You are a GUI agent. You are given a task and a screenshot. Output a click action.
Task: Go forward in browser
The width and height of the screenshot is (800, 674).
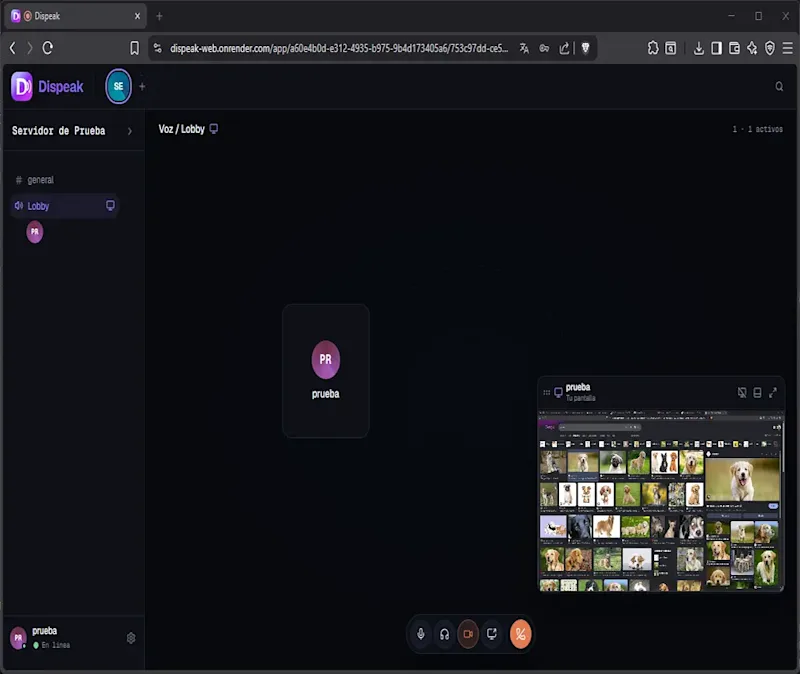(x=30, y=48)
